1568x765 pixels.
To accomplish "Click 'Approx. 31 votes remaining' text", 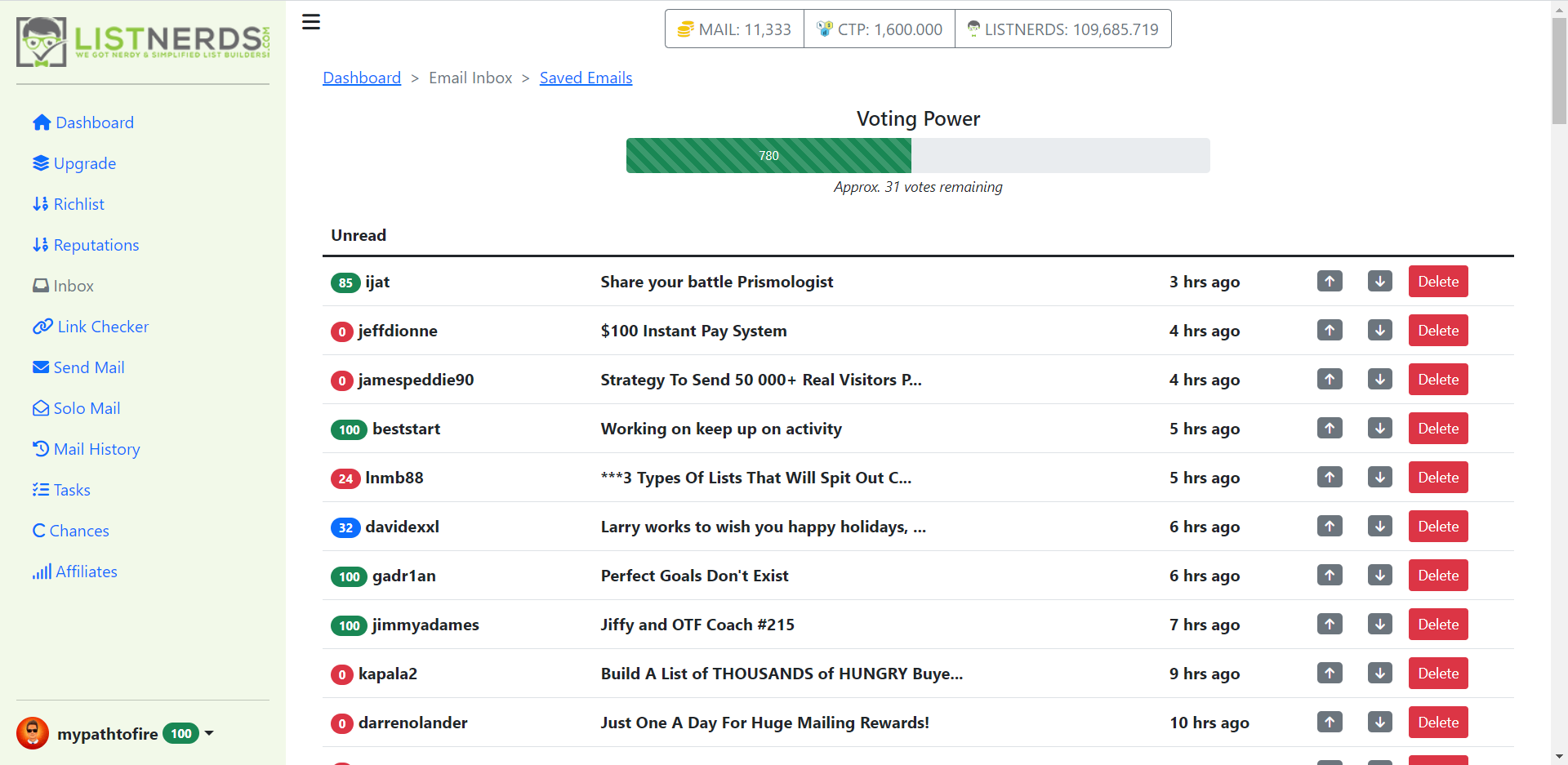I will pos(918,187).
